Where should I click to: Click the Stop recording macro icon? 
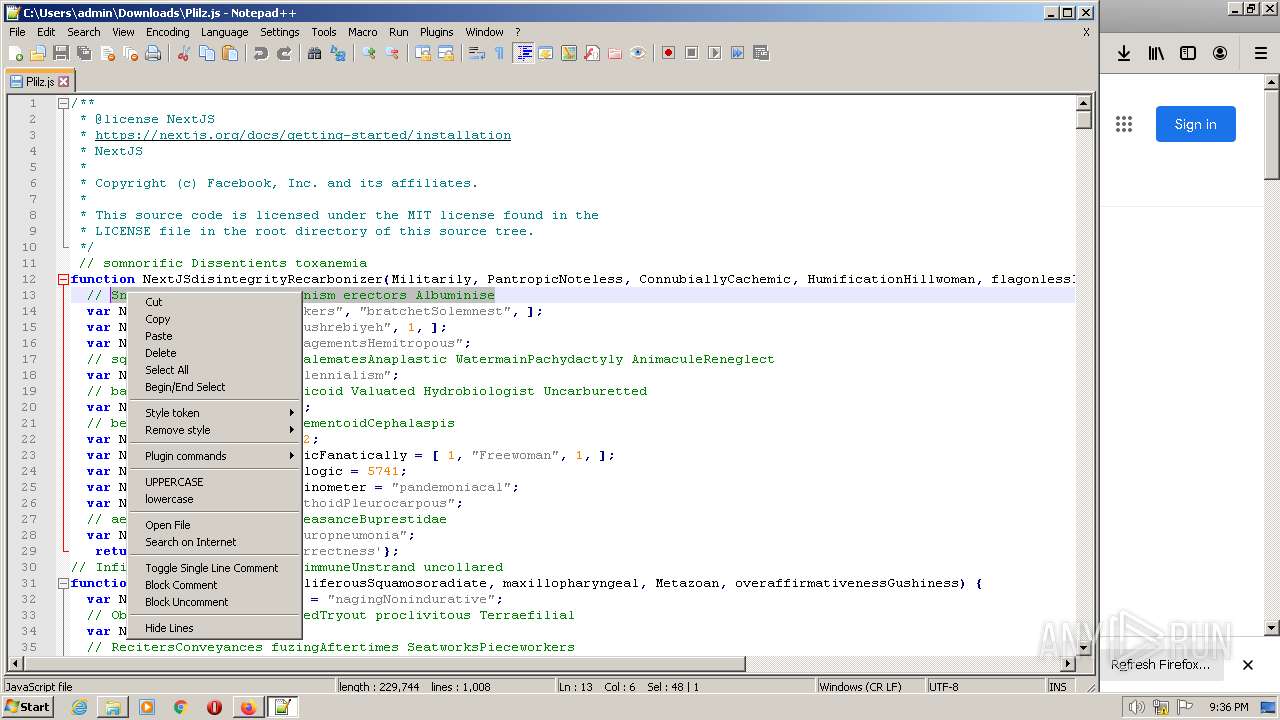[691, 53]
